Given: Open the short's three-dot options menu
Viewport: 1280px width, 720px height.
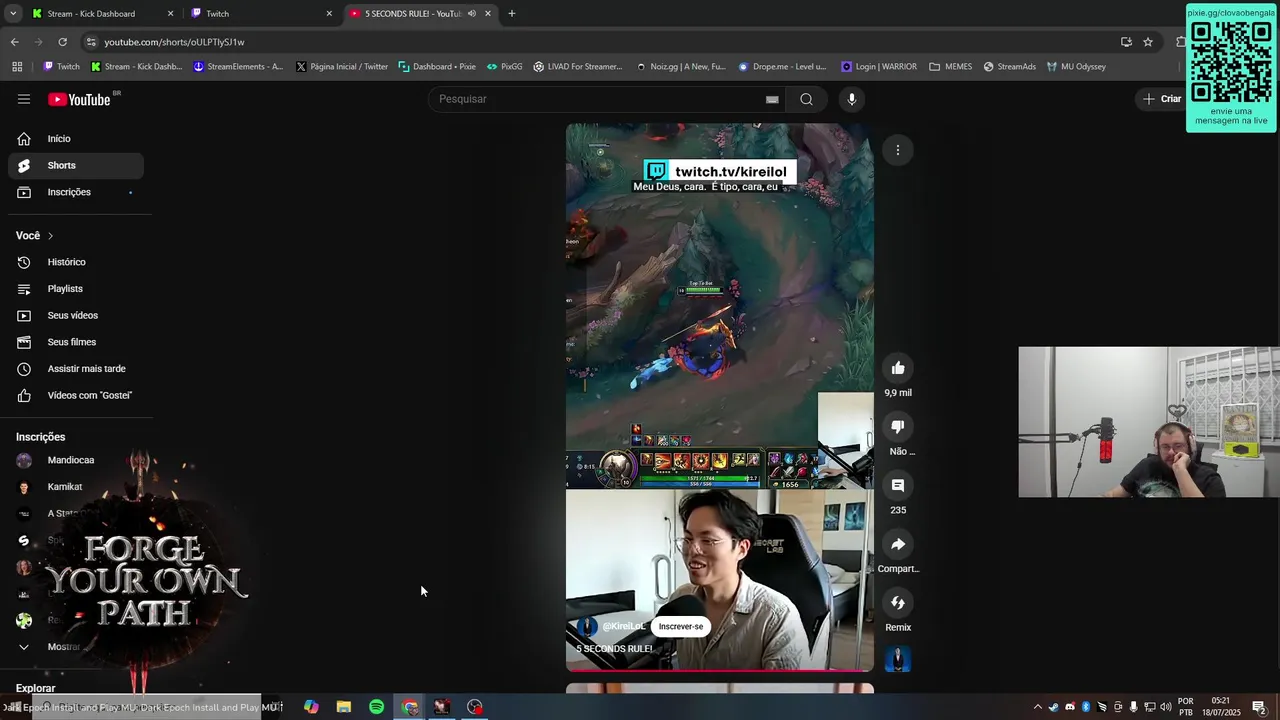Looking at the screenshot, I should pos(898,150).
